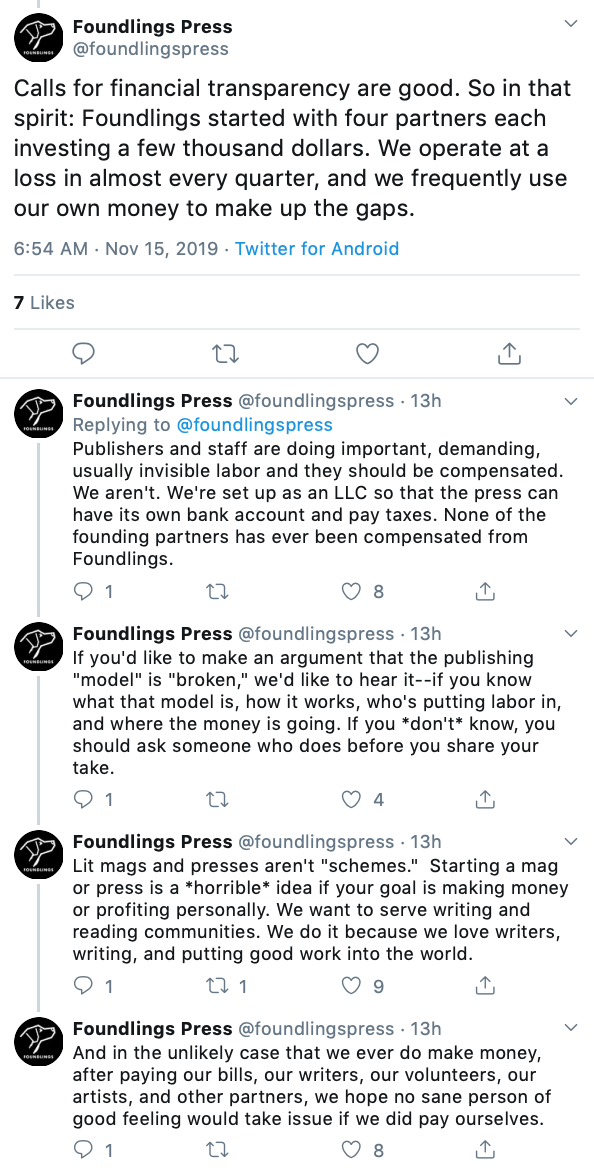Open @foundlingspress link in Replying to
Image resolution: width=594 pixels, height=1170 pixels.
[254, 425]
